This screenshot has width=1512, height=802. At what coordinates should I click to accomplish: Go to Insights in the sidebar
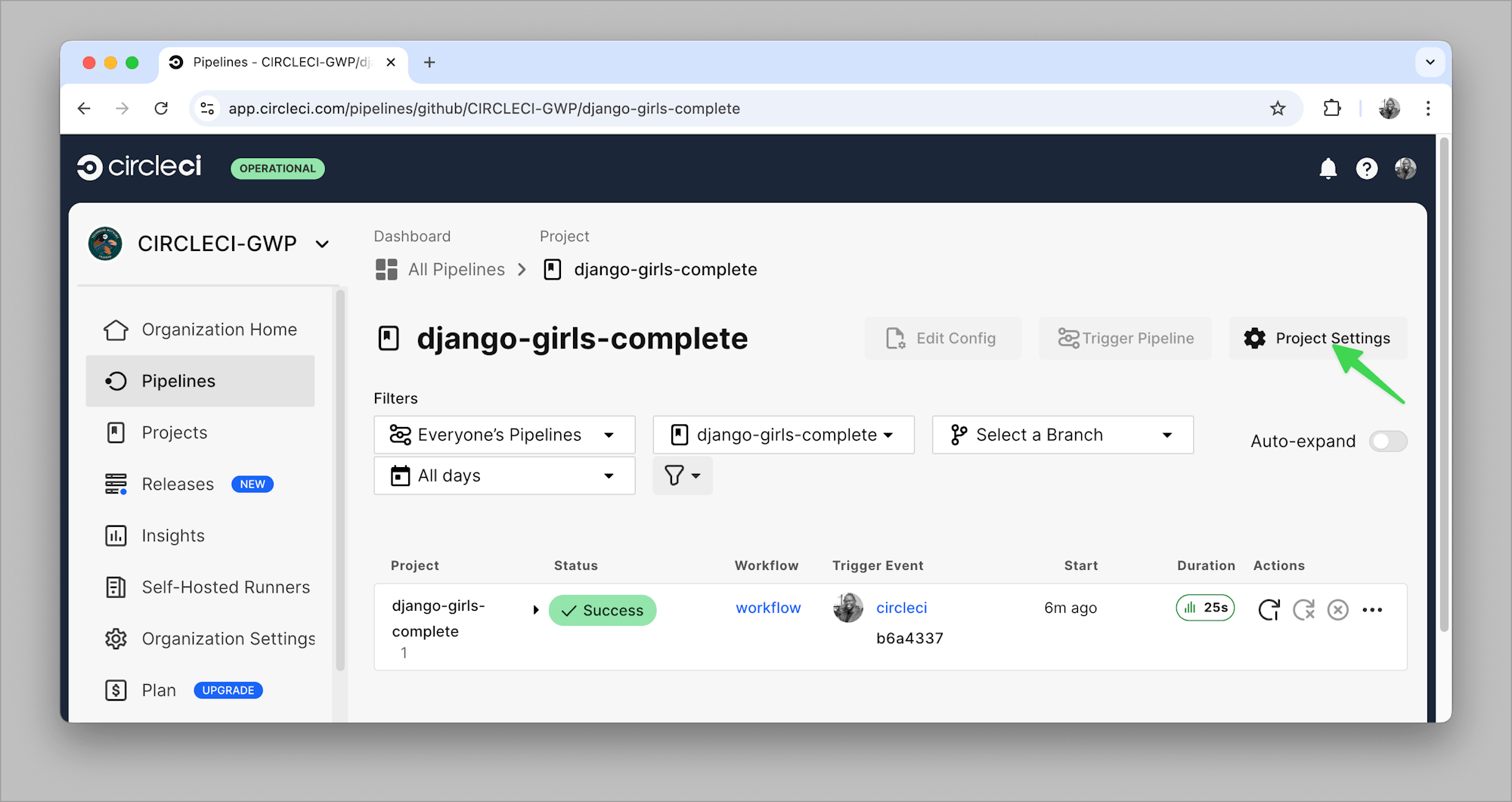point(173,536)
